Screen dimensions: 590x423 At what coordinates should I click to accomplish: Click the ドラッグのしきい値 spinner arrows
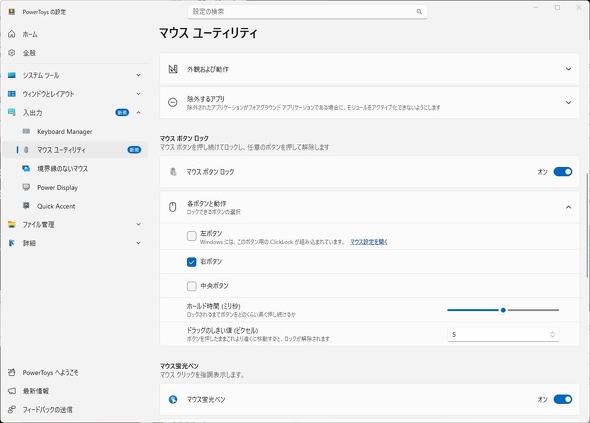pos(552,334)
